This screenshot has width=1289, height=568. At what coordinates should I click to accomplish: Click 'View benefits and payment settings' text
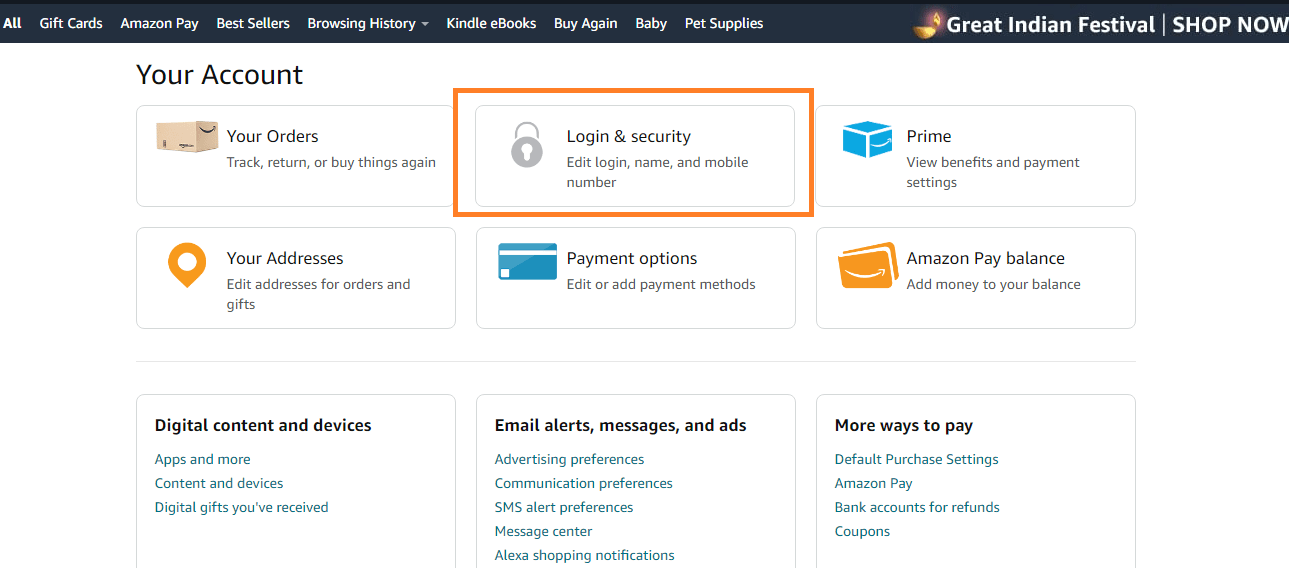point(994,172)
